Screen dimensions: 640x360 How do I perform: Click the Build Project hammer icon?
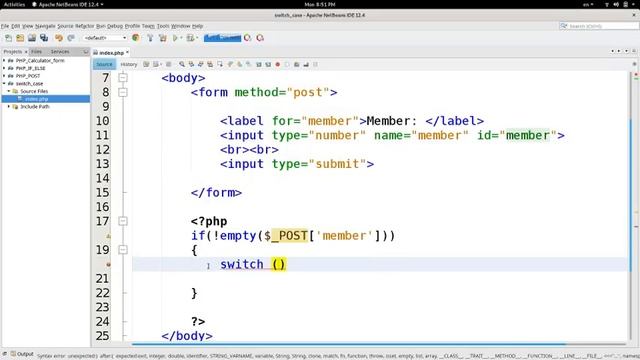(150, 38)
